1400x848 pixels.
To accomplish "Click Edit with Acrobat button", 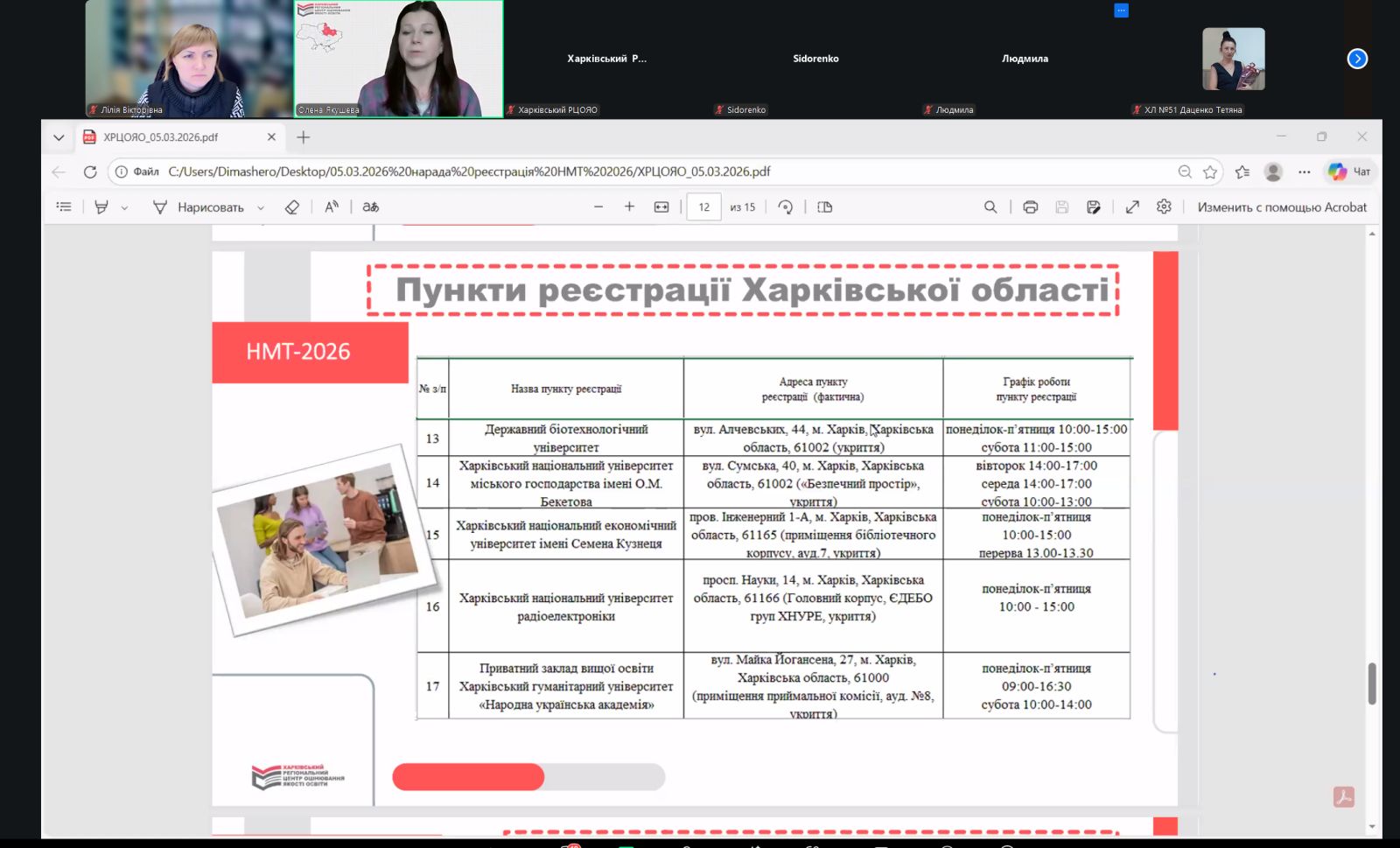I will tap(1281, 207).
